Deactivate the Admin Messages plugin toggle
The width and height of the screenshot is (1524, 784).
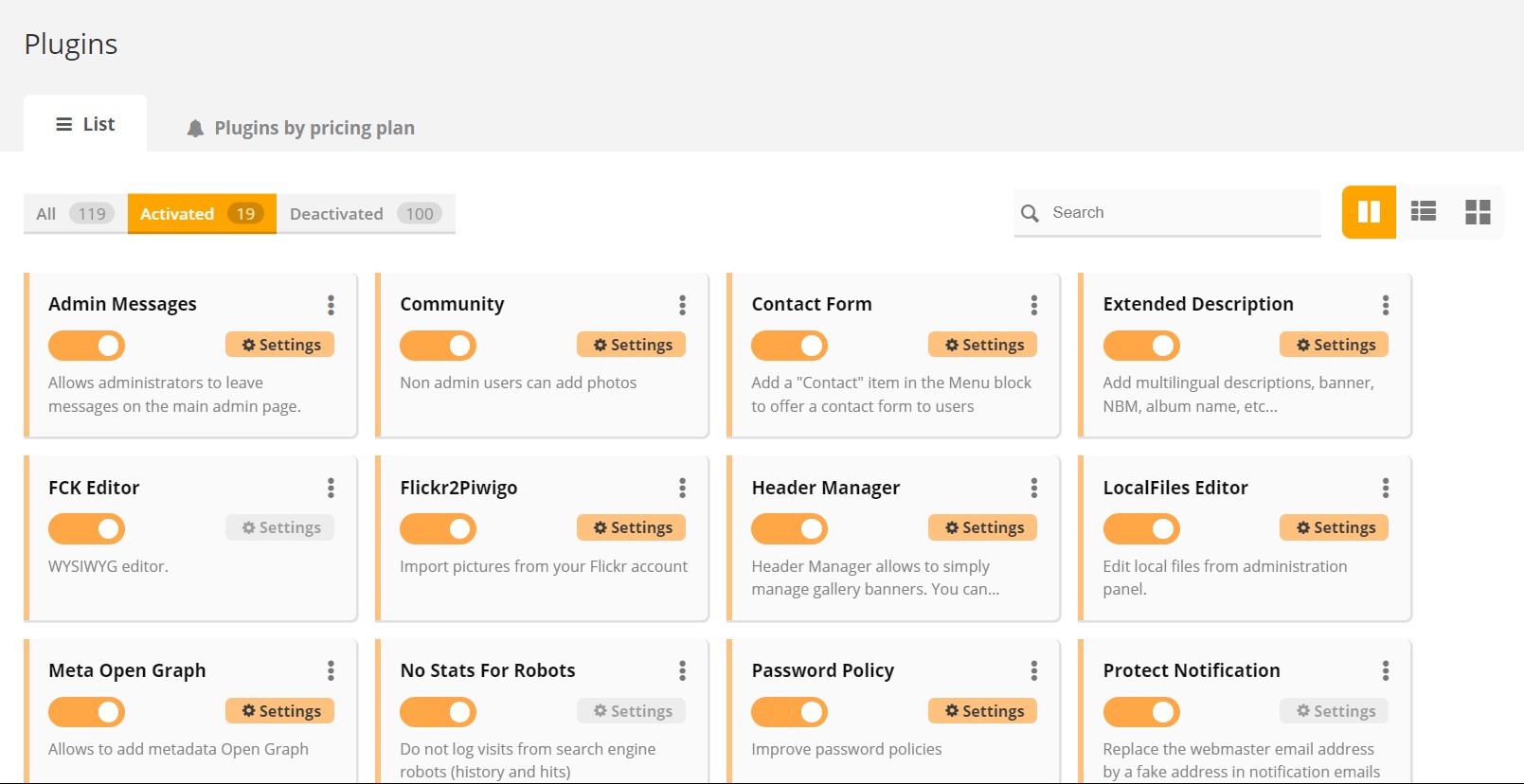point(86,346)
